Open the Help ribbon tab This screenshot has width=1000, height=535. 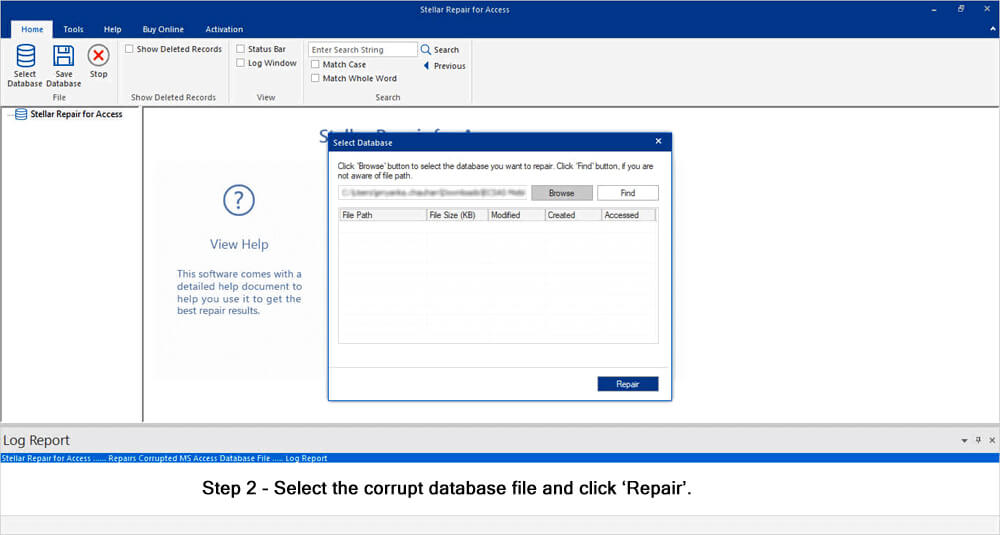pos(112,29)
